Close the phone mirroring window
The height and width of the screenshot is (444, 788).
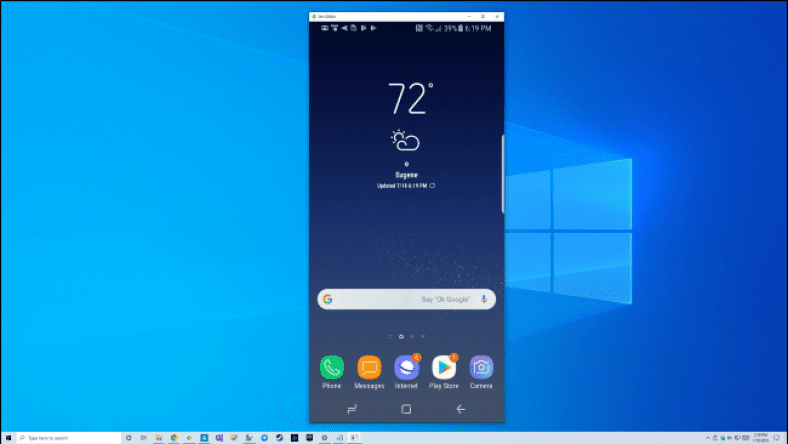click(497, 17)
